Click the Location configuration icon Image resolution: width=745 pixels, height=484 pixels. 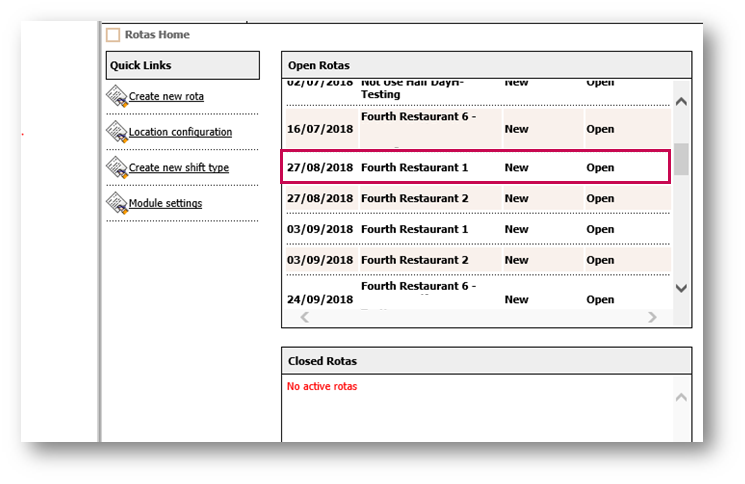click(x=117, y=133)
